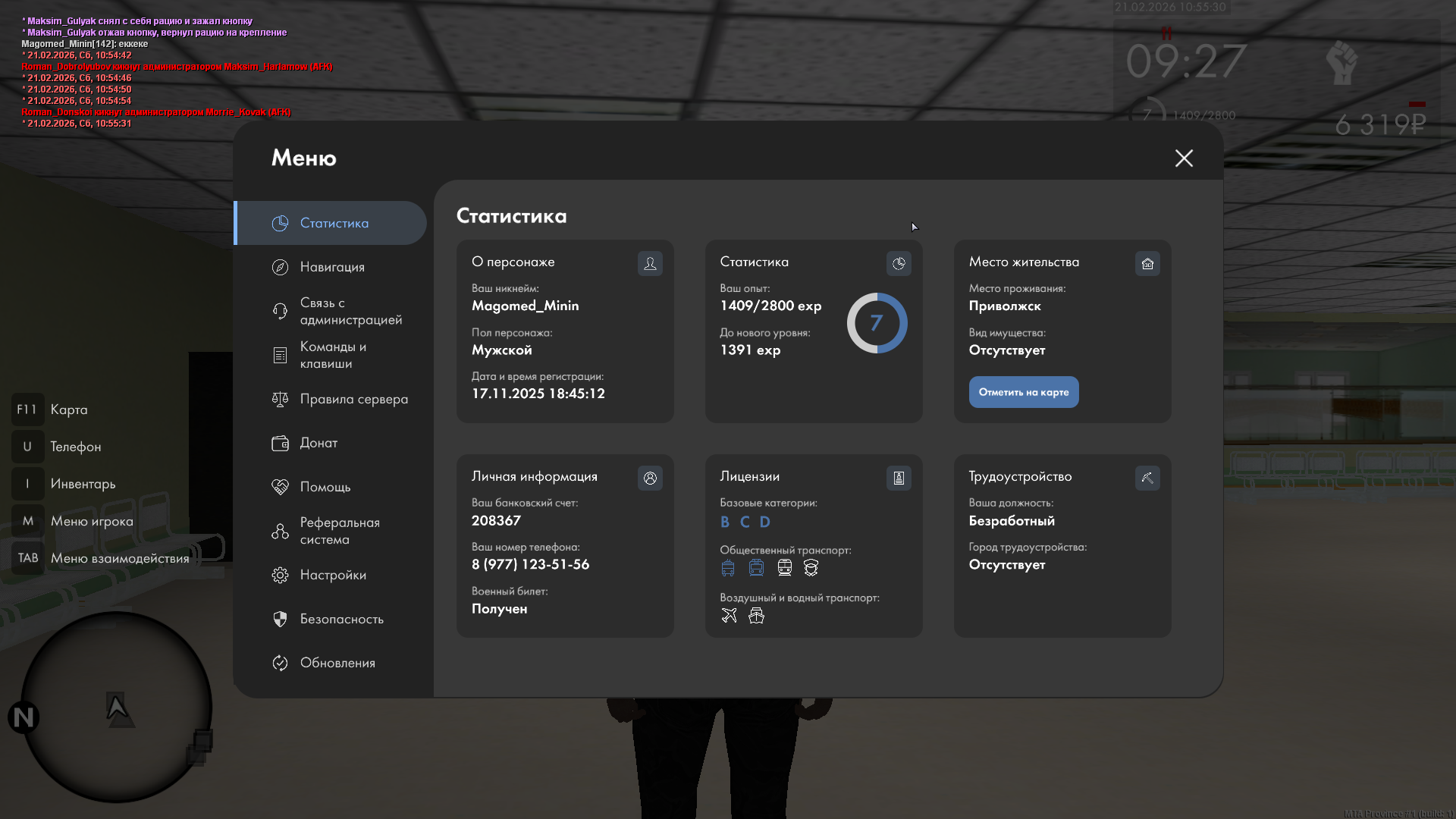1456x819 pixels.
Task: Open the Донат section
Action: (x=318, y=443)
